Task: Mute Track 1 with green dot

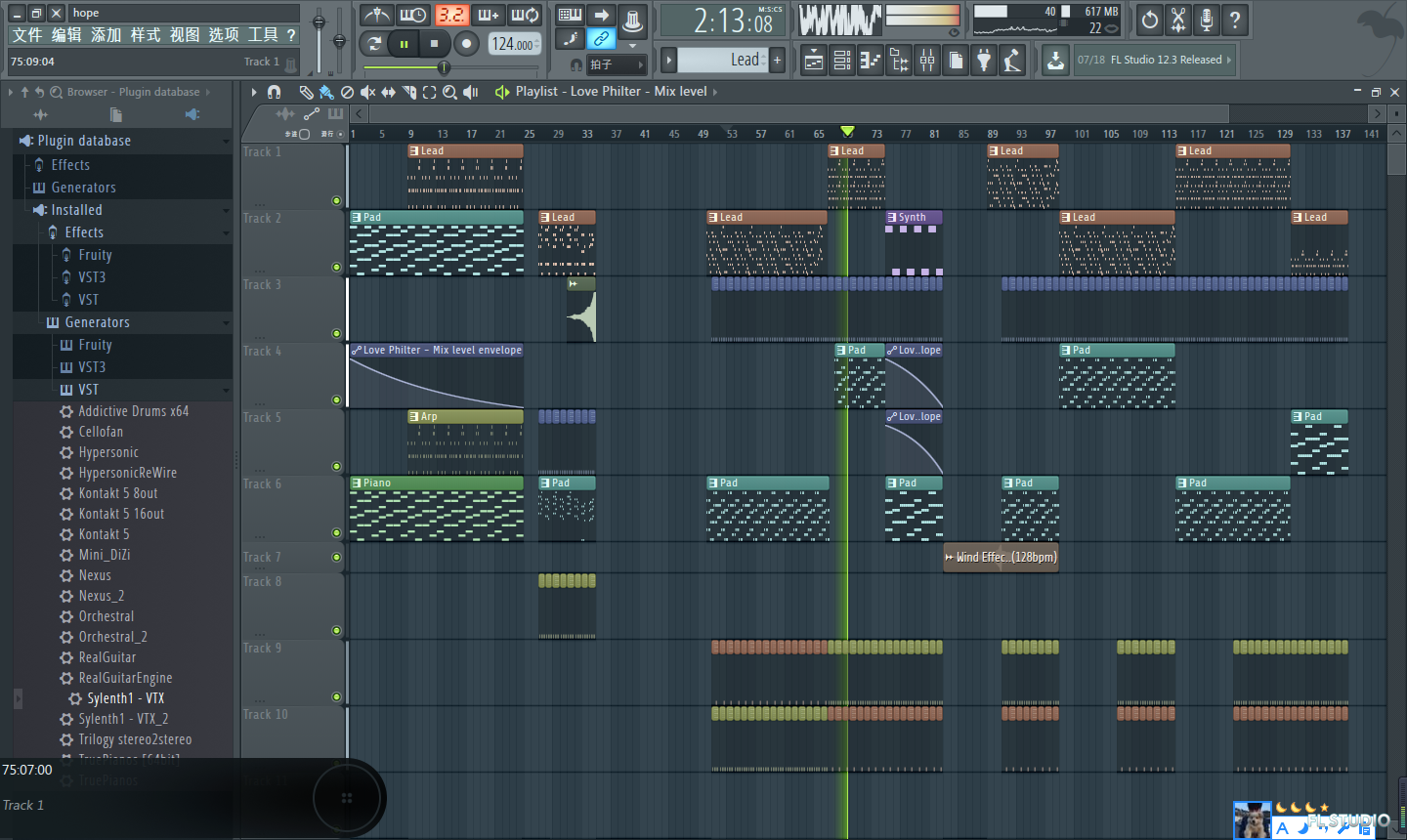Action: point(337,200)
